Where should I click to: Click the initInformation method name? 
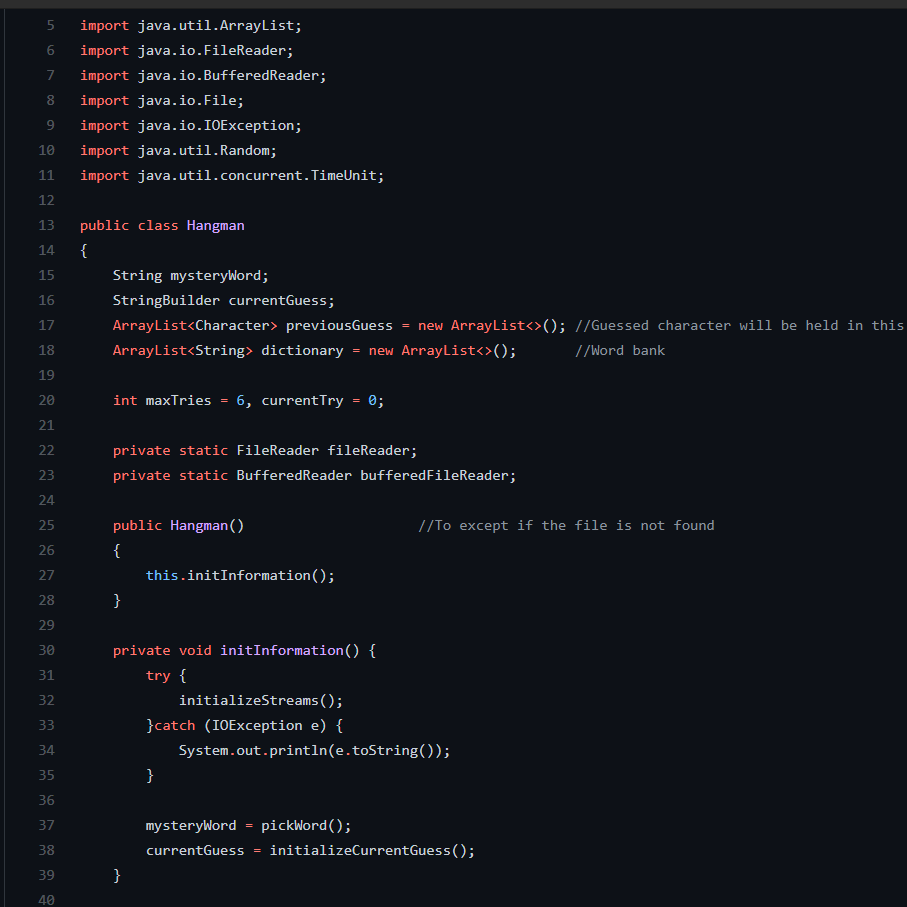point(281,650)
